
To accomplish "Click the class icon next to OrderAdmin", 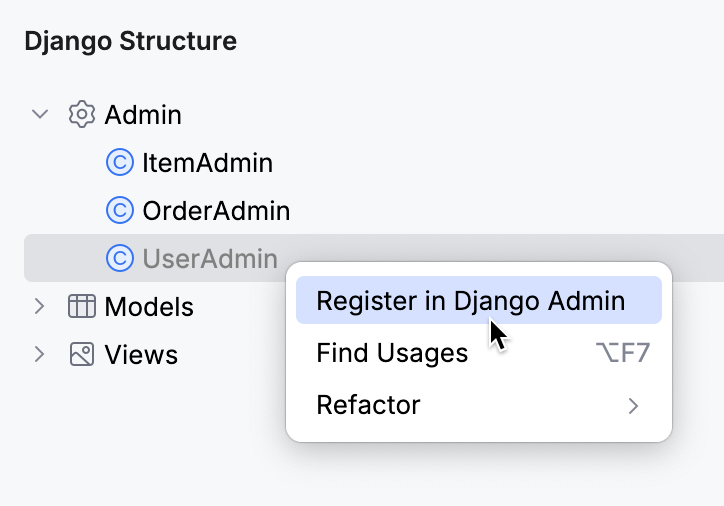I will click(119, 210).
